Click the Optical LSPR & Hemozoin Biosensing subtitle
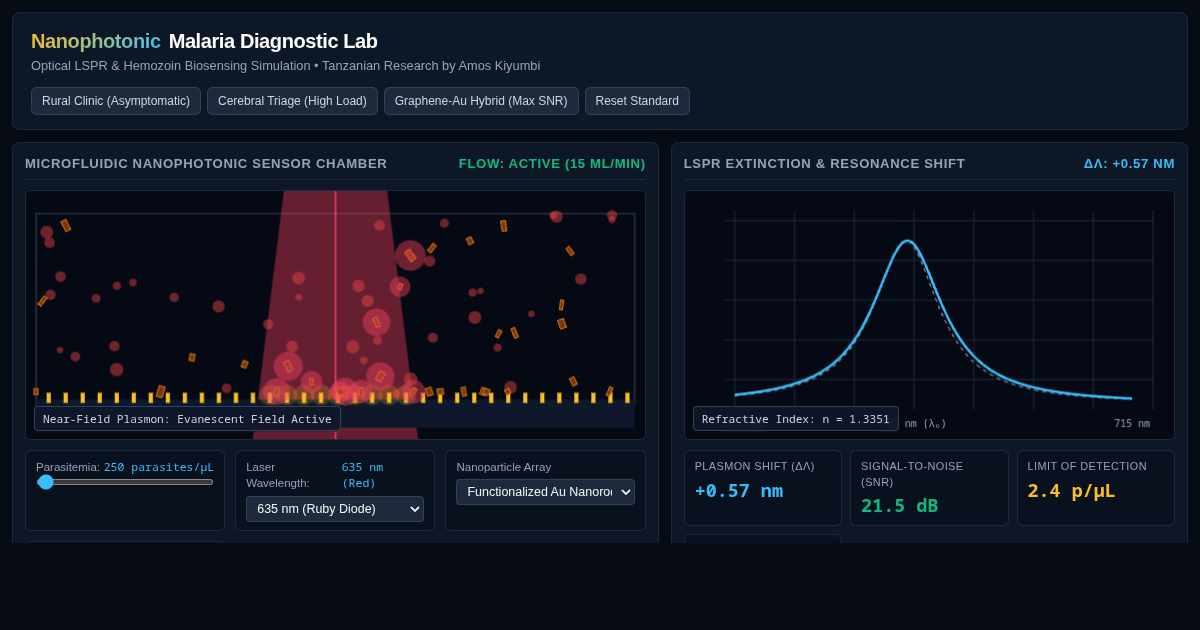Image resolution: width=1200 pixels, height=630 pixels. 286,66
